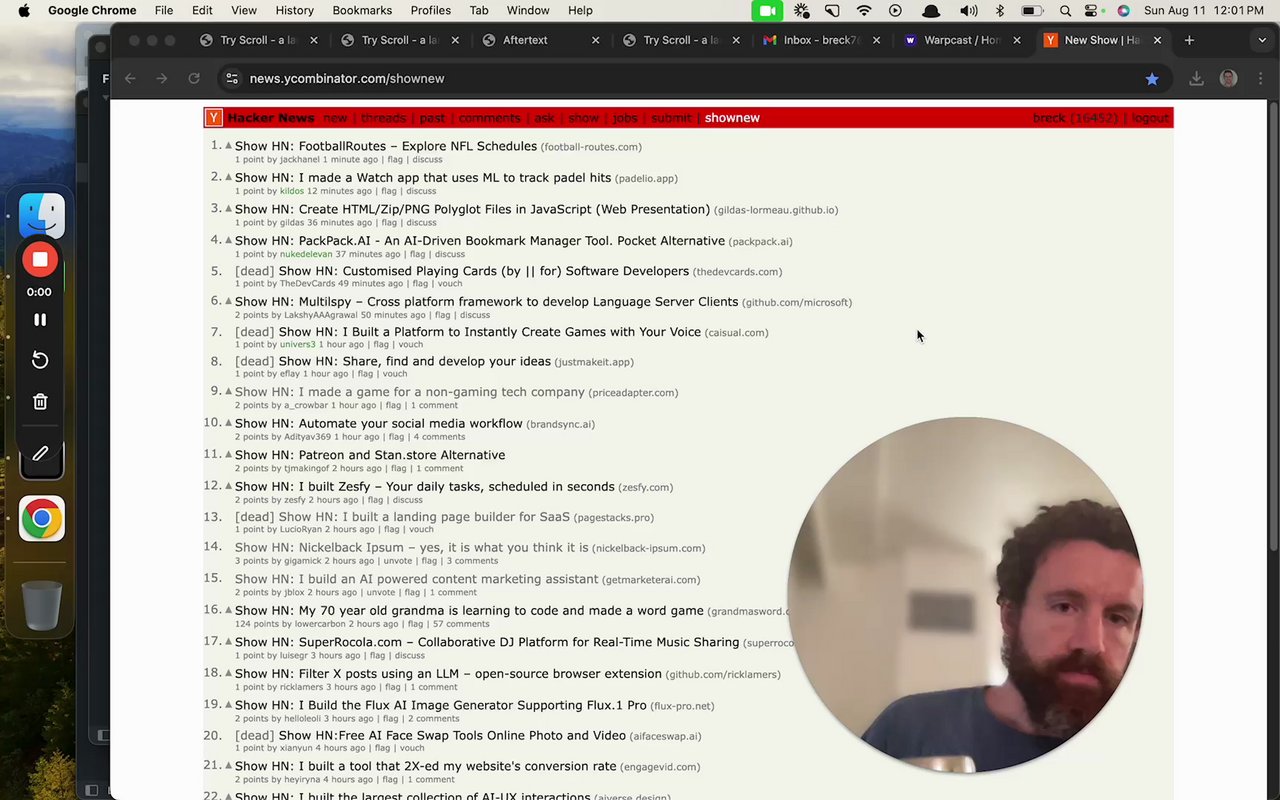This screenshot has width=1280, height=800.
Task: Upvote the SuperRocola.com post
Action: pyautogui.click(x=228, y=642)
